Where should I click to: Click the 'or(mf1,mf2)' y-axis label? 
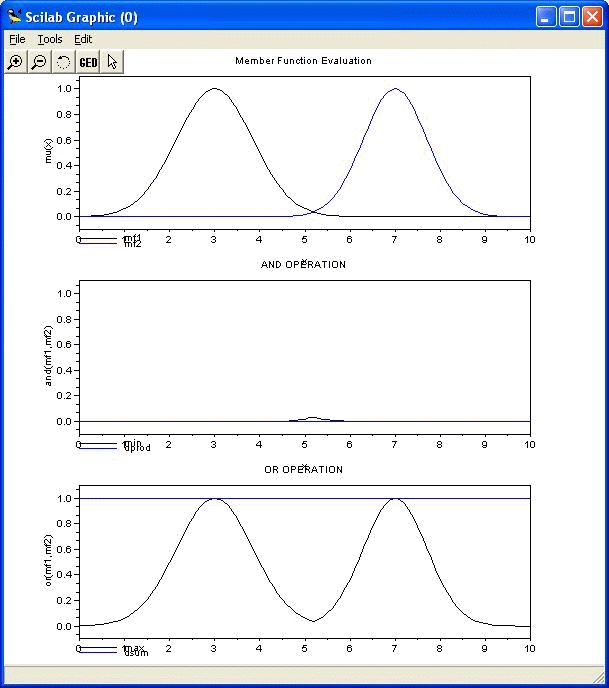[x=48, y=560]
